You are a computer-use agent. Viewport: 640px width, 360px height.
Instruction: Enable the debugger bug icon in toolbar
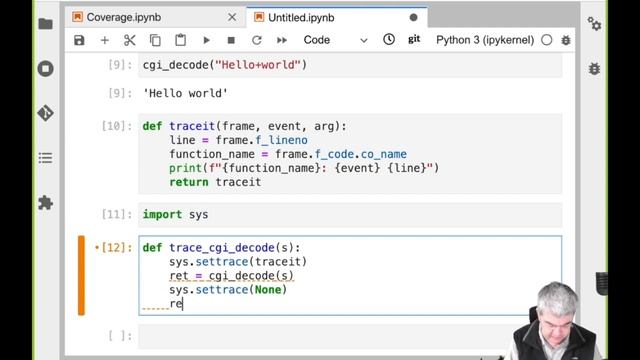pyautogui.click(x=566, y=40)
